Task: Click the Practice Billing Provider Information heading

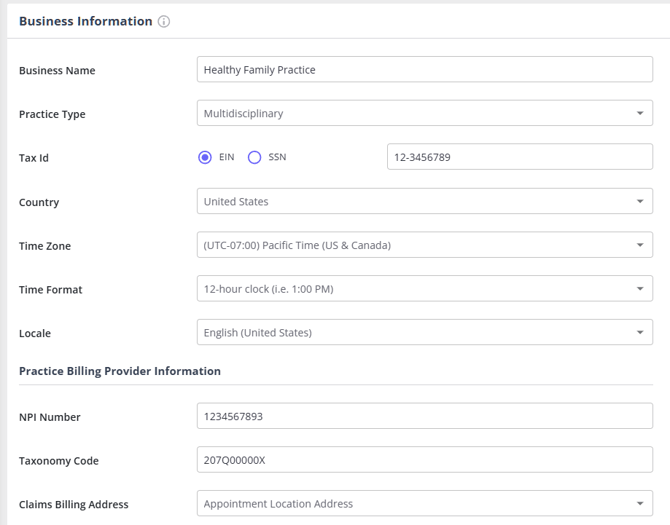Action: (120, 371)
